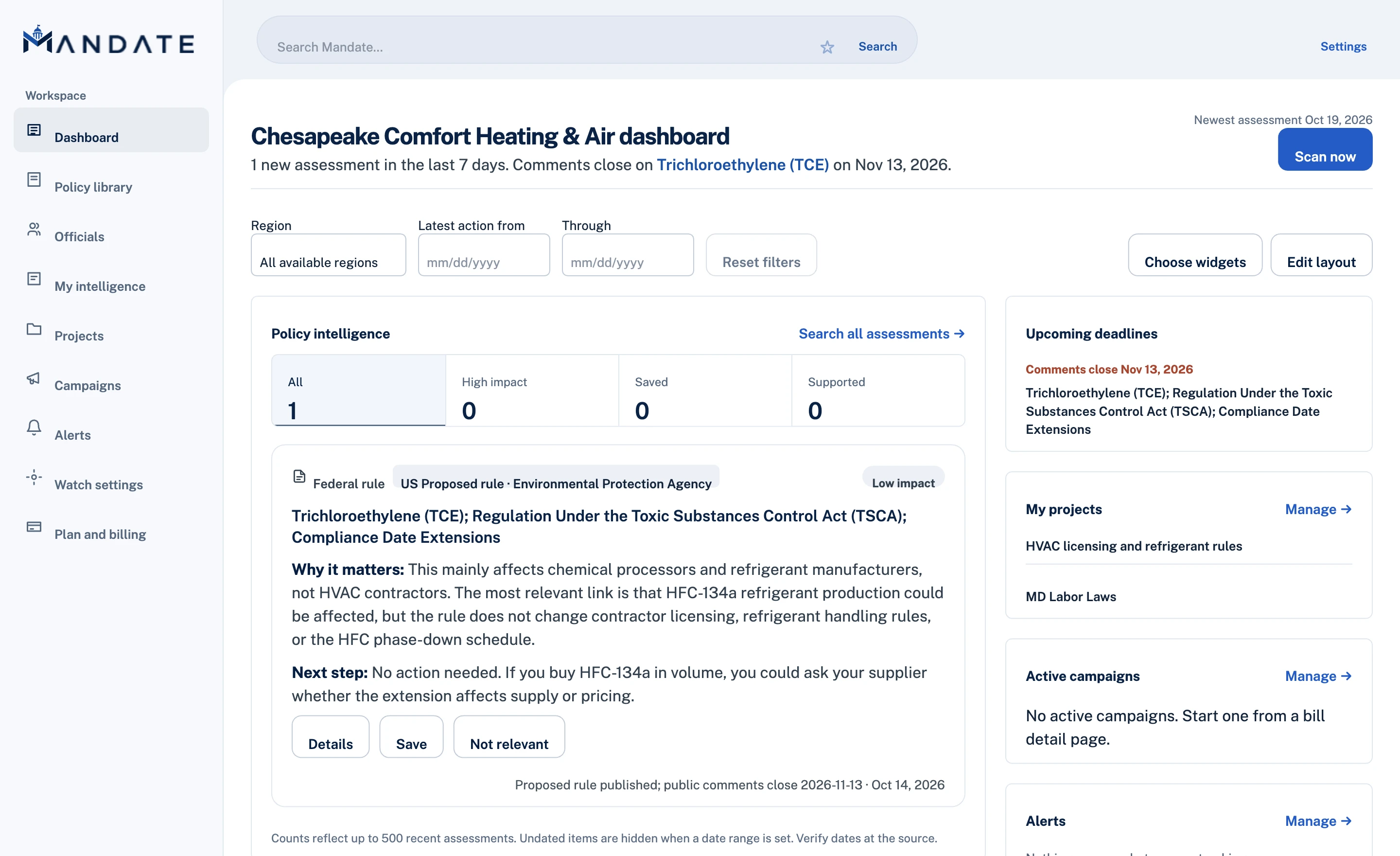Open upcoming deadline Trichloroethylene entry
The width and height of the screenshot is (1400, 856).
[1178, 411]
